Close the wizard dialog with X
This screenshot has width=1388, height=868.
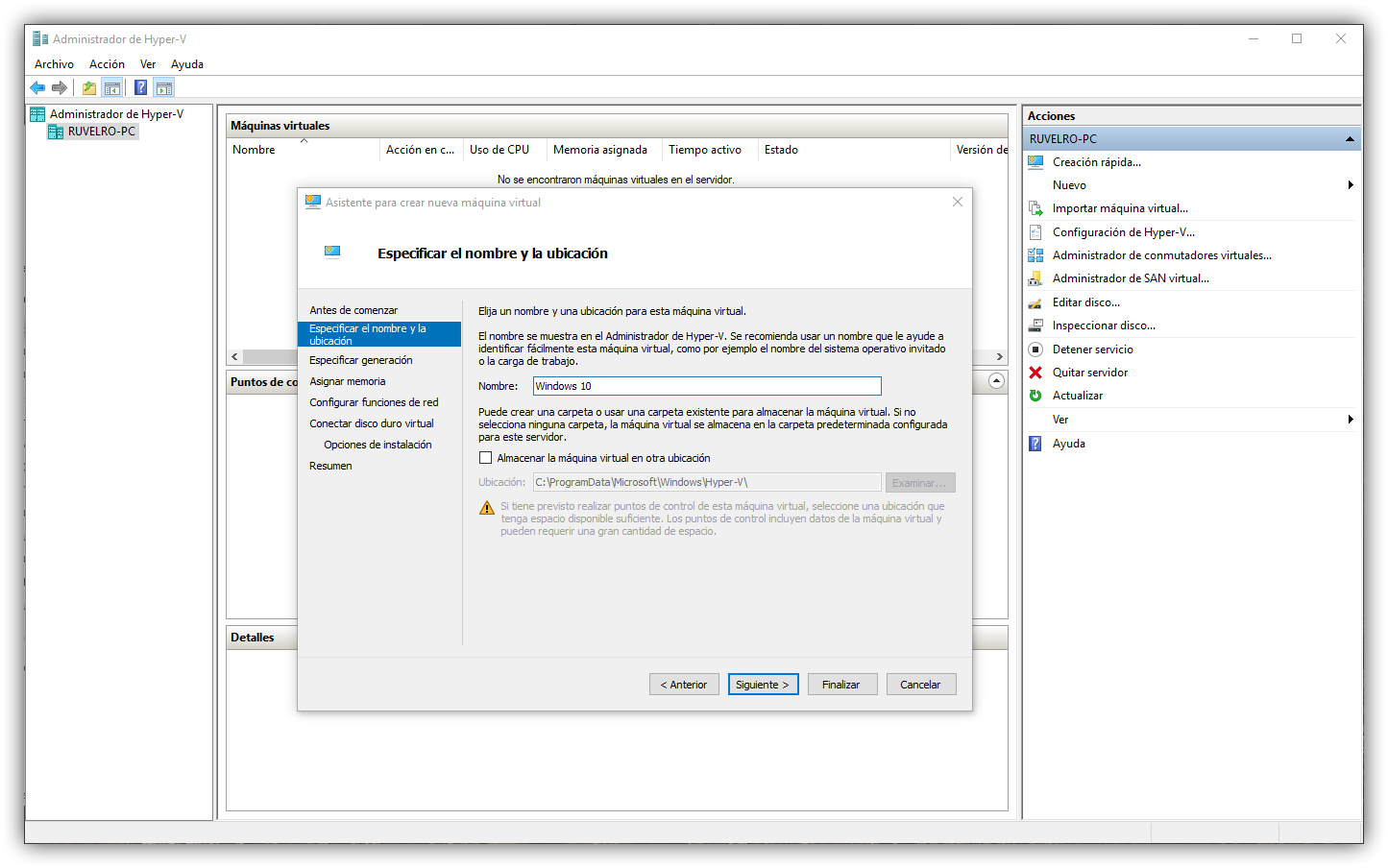coord(958,202)
